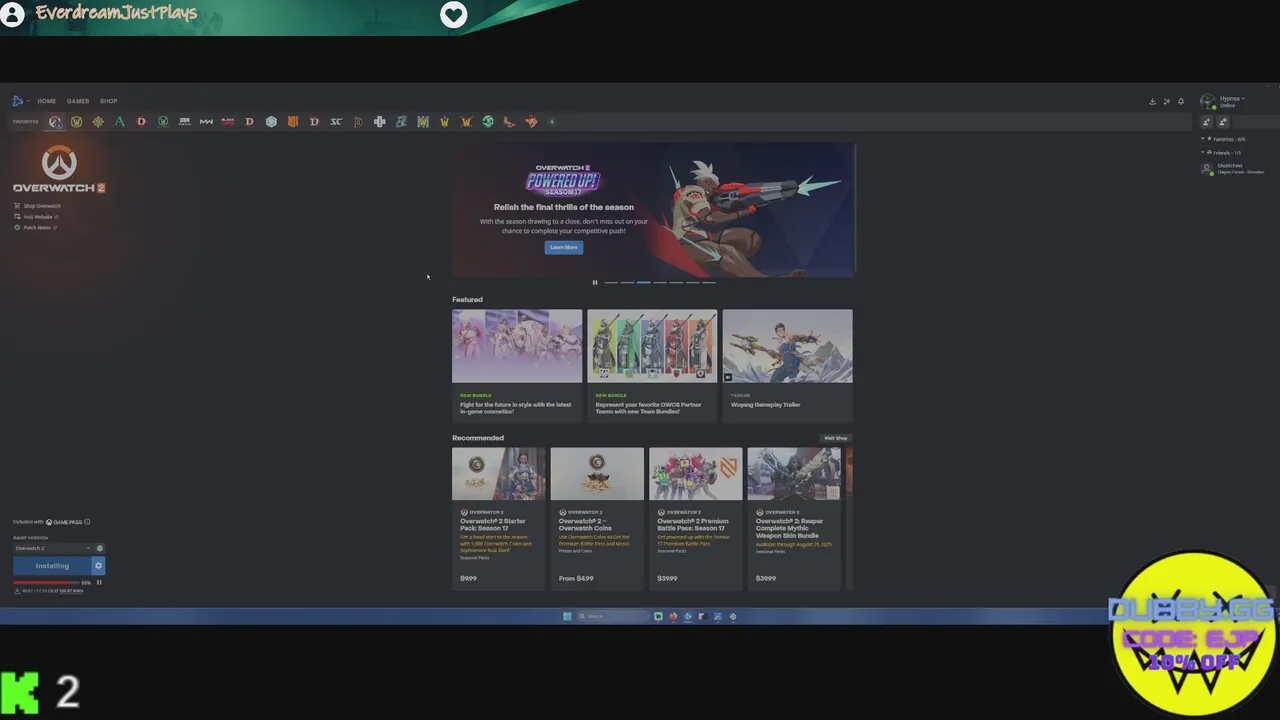Image resolution: width=1280 pixels, height=720 pixels.
Task: Open the Game Version dropdown
Action: click(53, 548)
